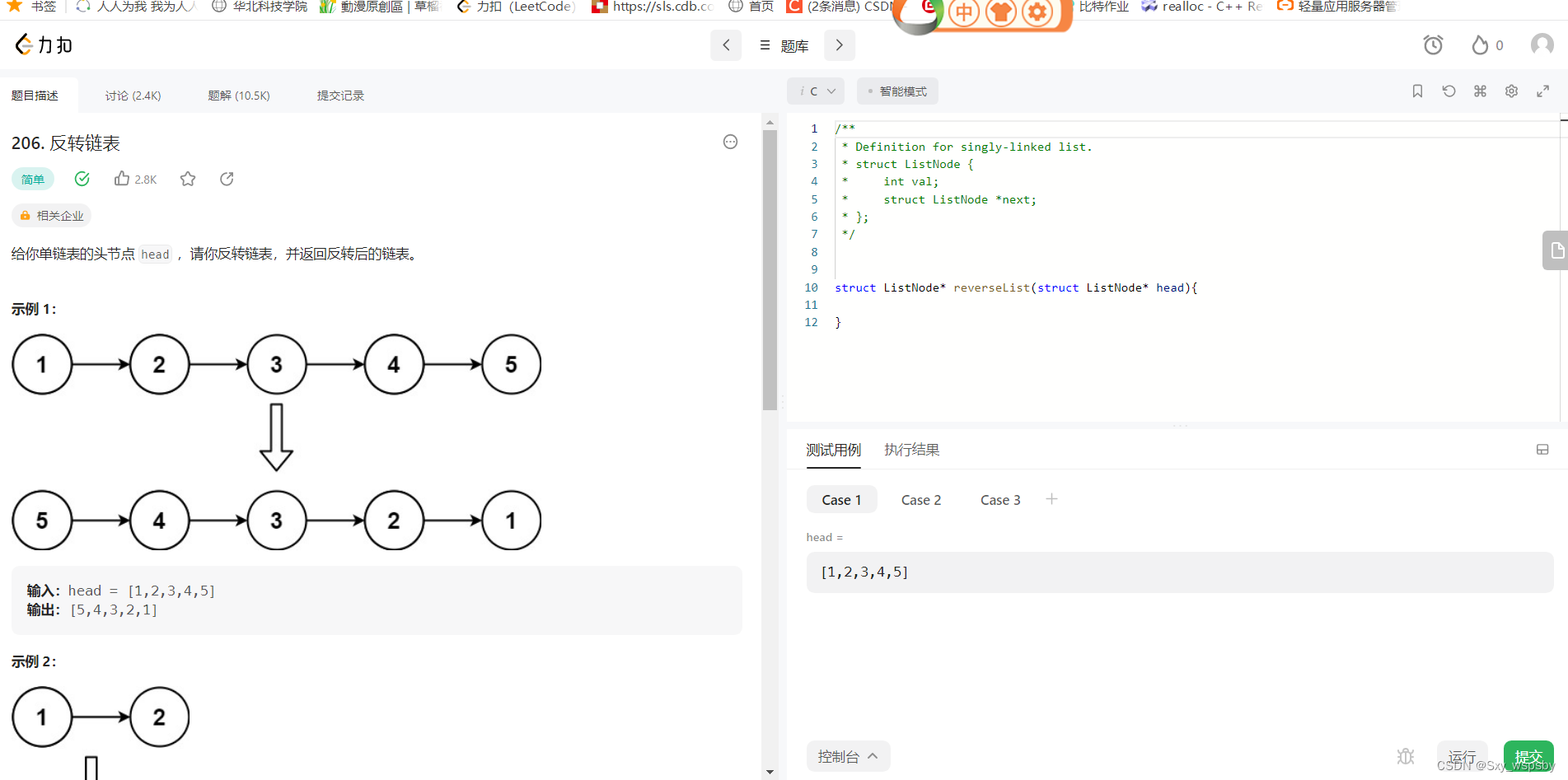This screenshot has height=780, width=1568.
Task: Open the 首页 browser bookmark
Action: [751, 7]
